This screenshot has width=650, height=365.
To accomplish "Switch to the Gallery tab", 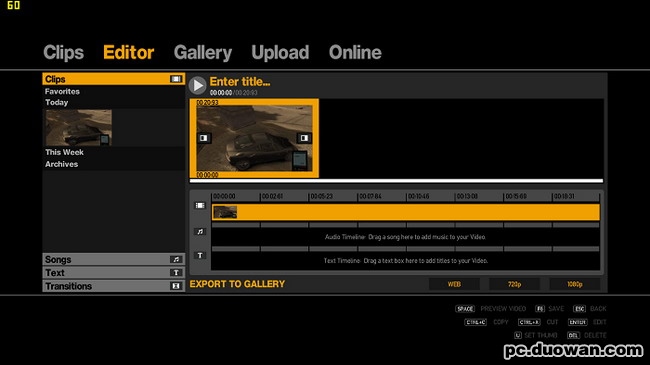I will (x=203, y=53).
